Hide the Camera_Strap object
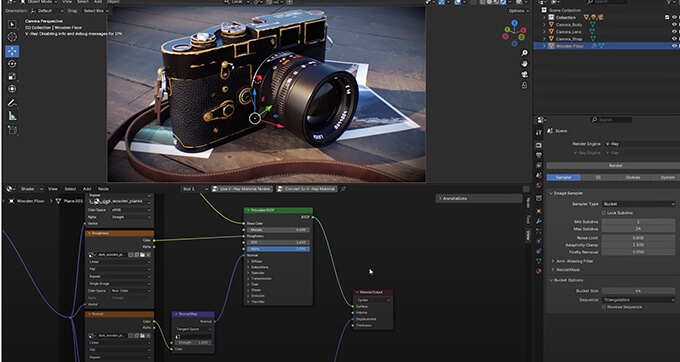 pos(674,39)
